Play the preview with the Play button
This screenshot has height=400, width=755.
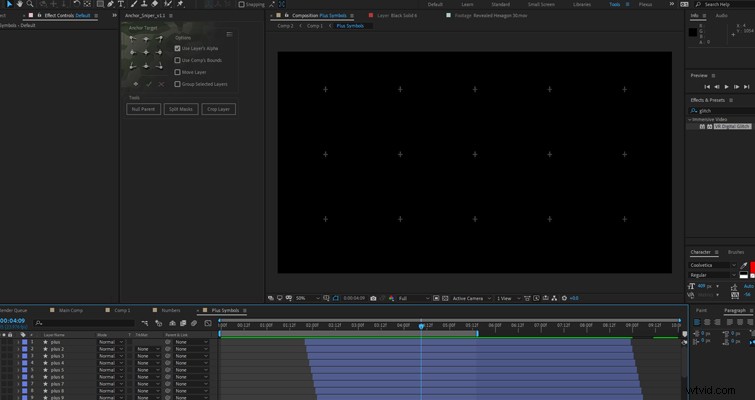[727, 87]
